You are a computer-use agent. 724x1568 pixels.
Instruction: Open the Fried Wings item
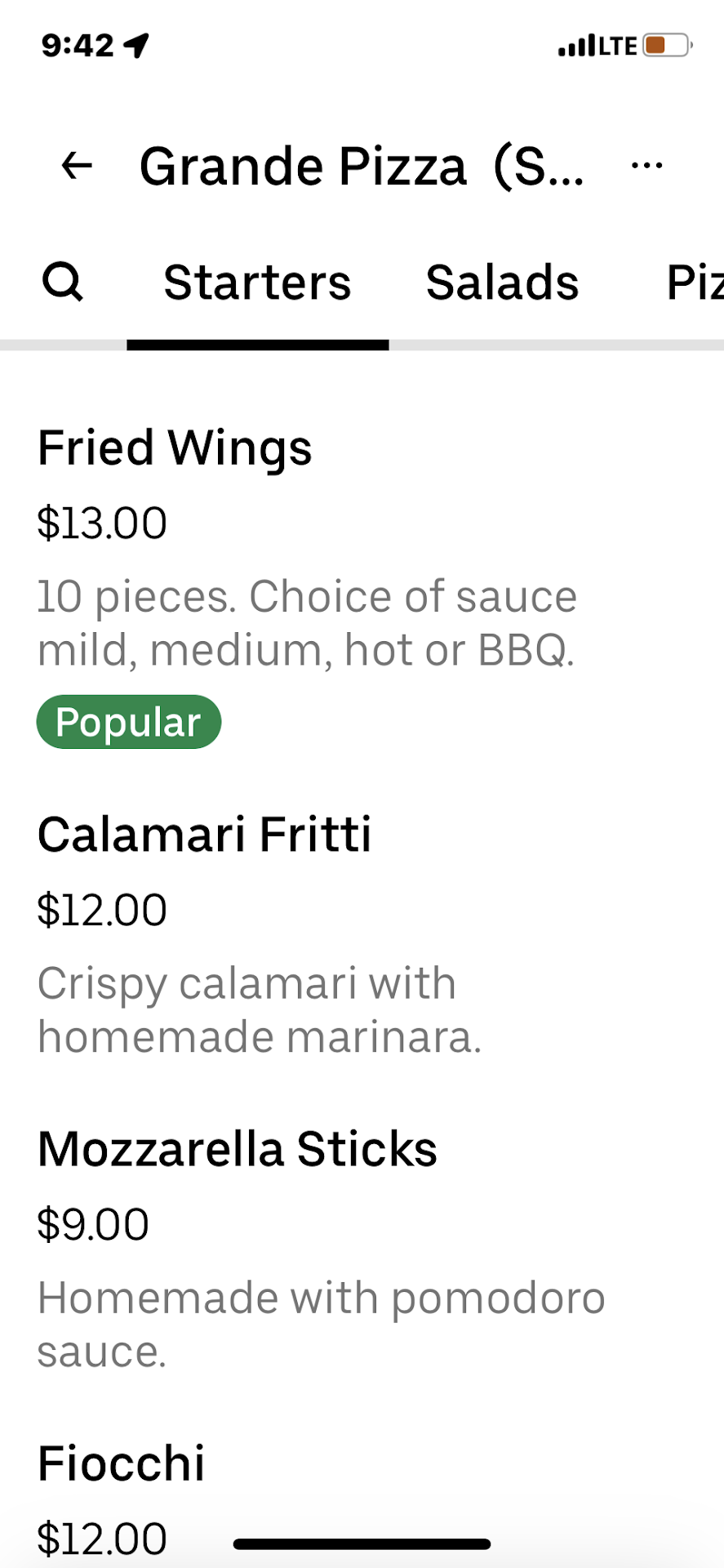175,448
